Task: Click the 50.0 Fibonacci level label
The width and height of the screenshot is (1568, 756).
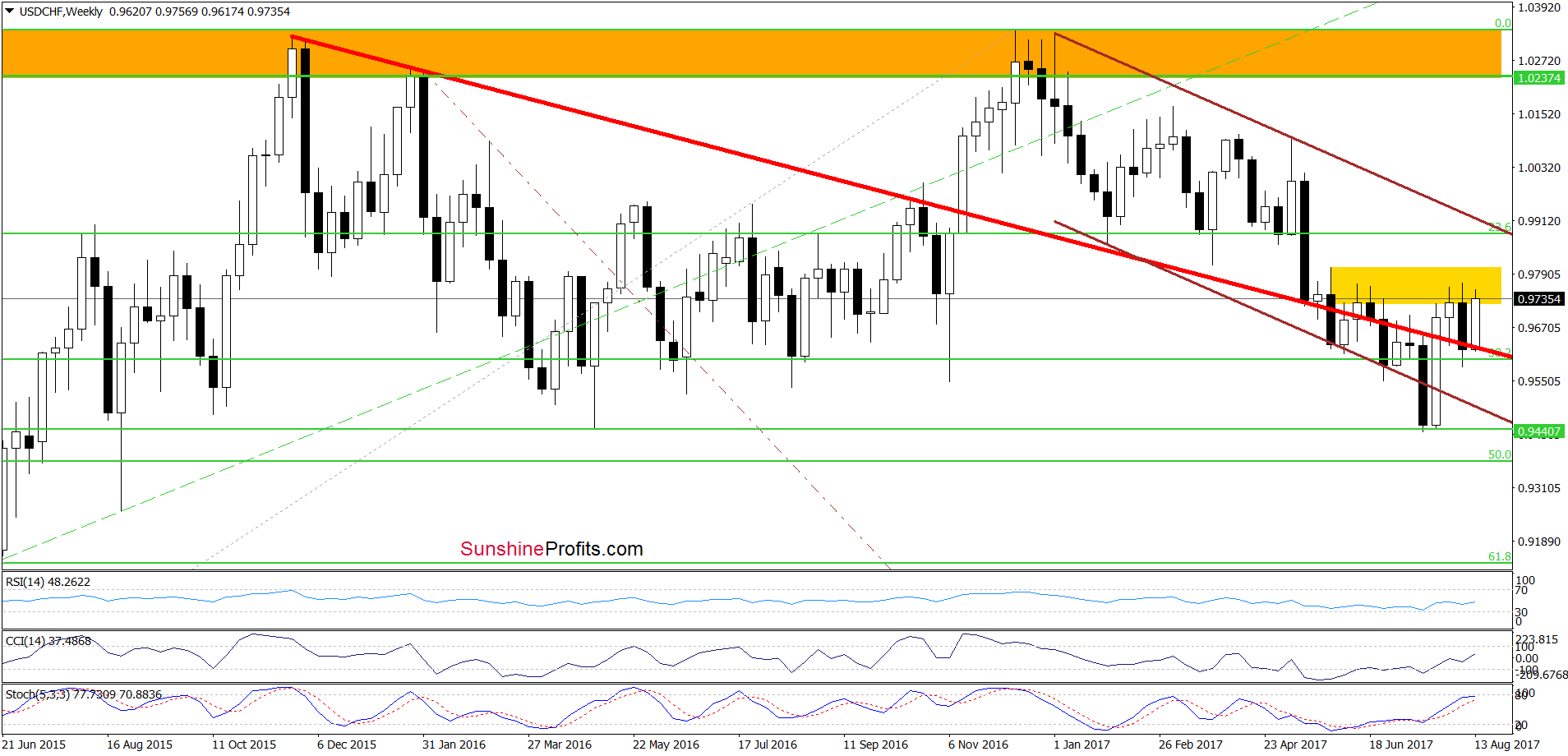Action: tap(1499, 454)
